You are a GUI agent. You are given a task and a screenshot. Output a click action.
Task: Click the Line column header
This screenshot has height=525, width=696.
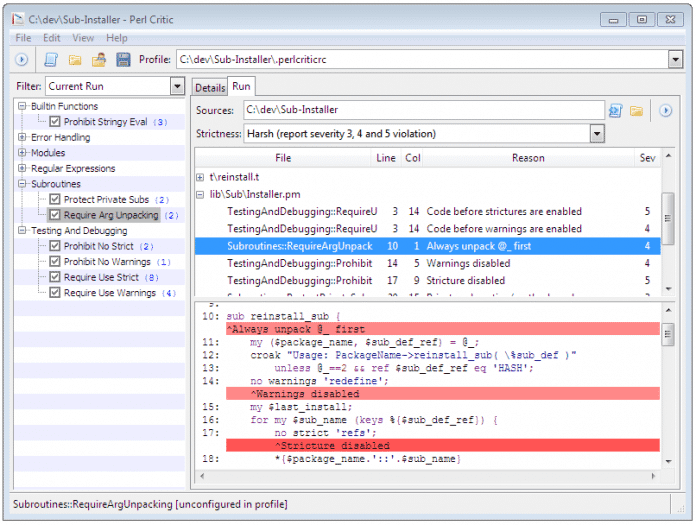click(x=386, y=158)
